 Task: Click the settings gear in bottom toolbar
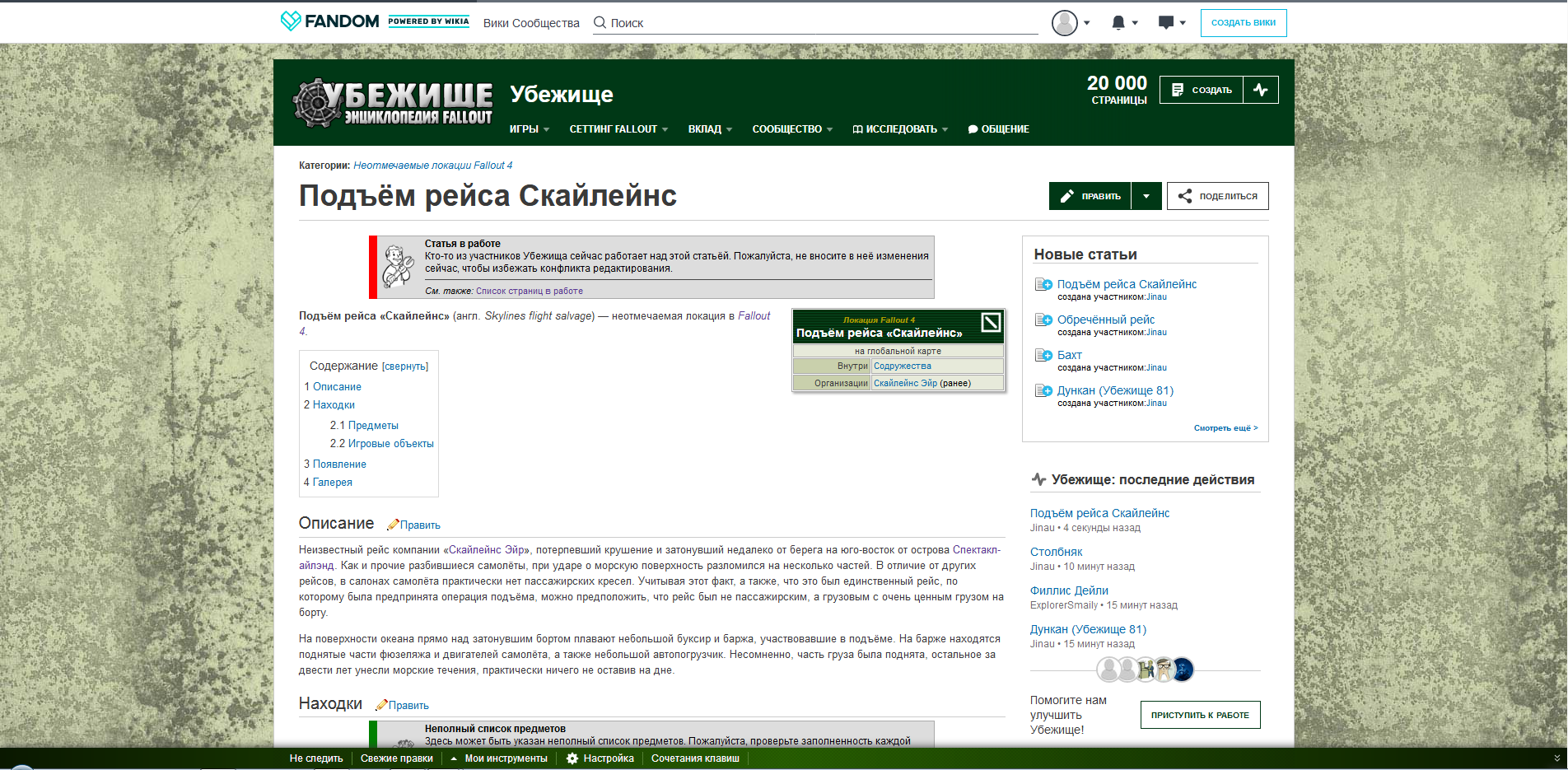point(572,758)
